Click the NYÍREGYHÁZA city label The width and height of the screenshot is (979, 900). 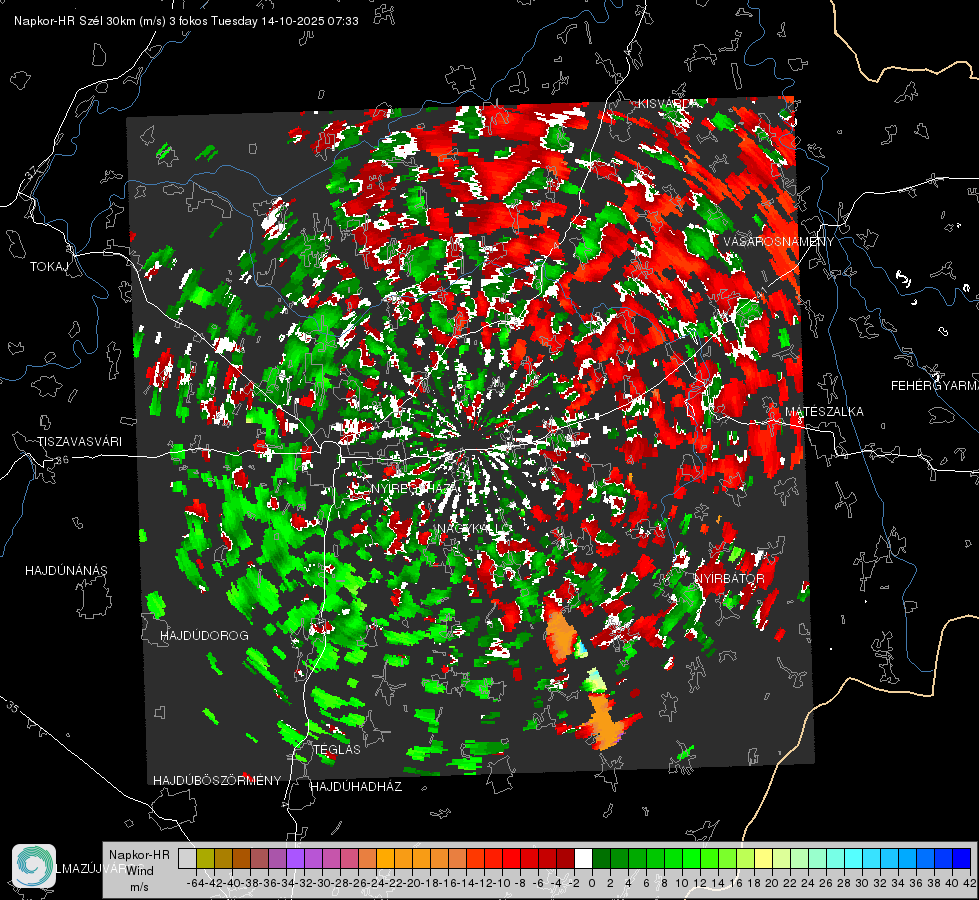click(415, 488)
